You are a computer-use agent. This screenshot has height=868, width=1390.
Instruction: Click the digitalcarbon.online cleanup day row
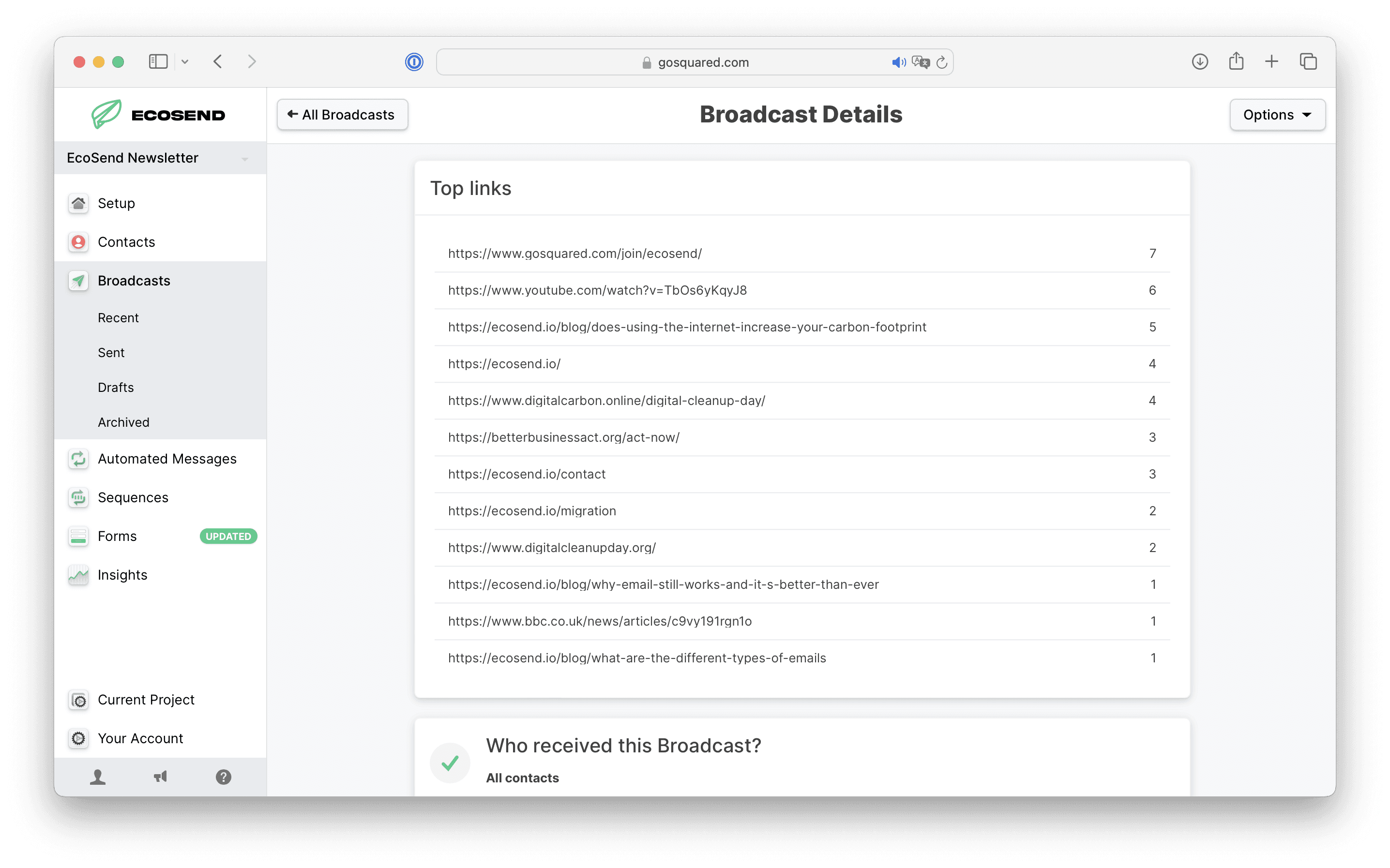tap(801, 400)
